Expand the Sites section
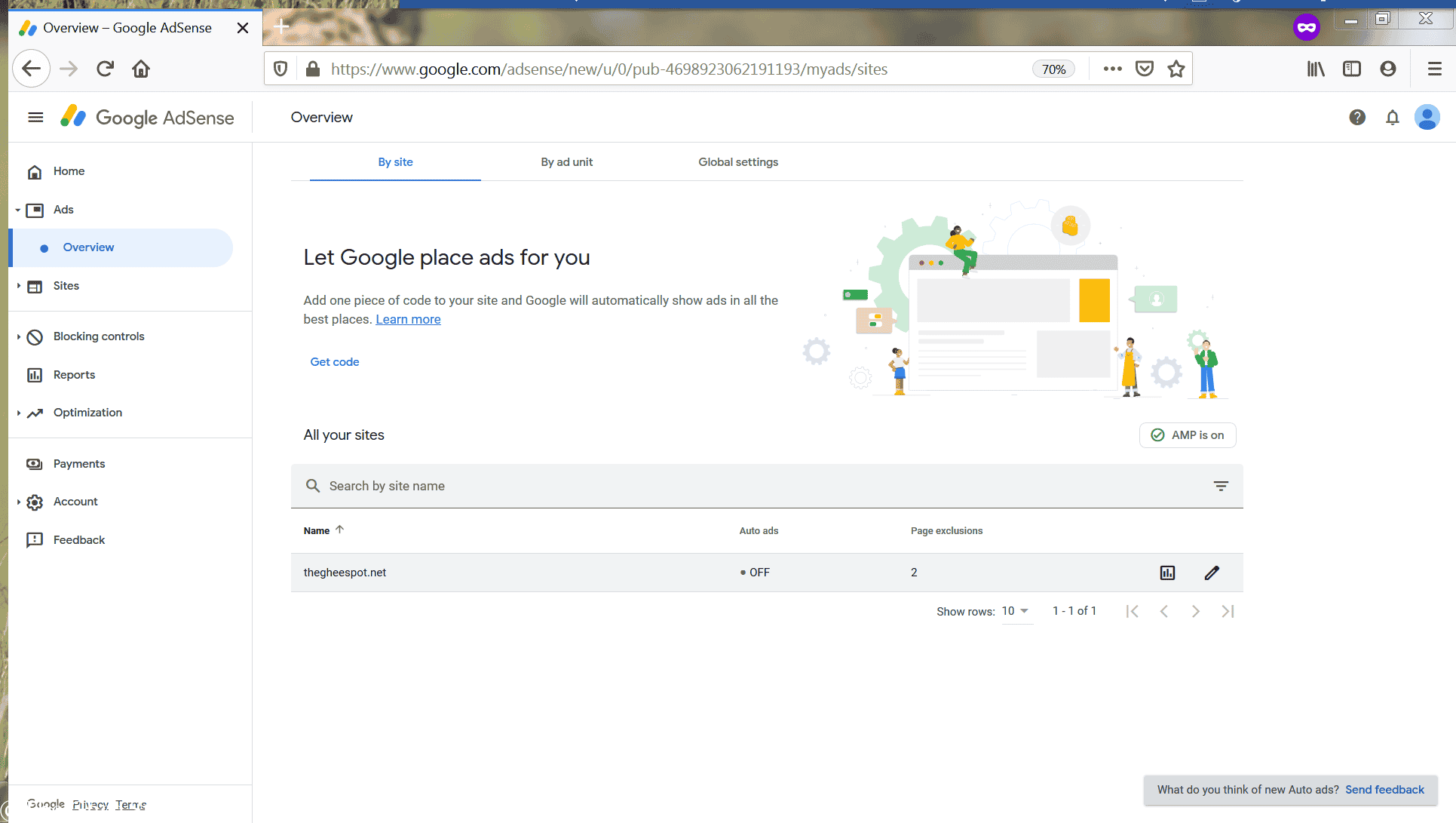This screenshot has height=823, width=1456. 18,287
